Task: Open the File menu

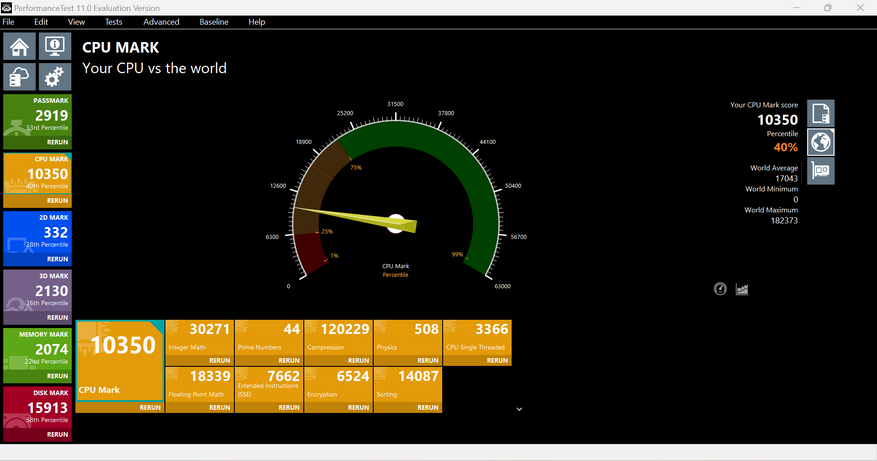Action: coord(8,22)
